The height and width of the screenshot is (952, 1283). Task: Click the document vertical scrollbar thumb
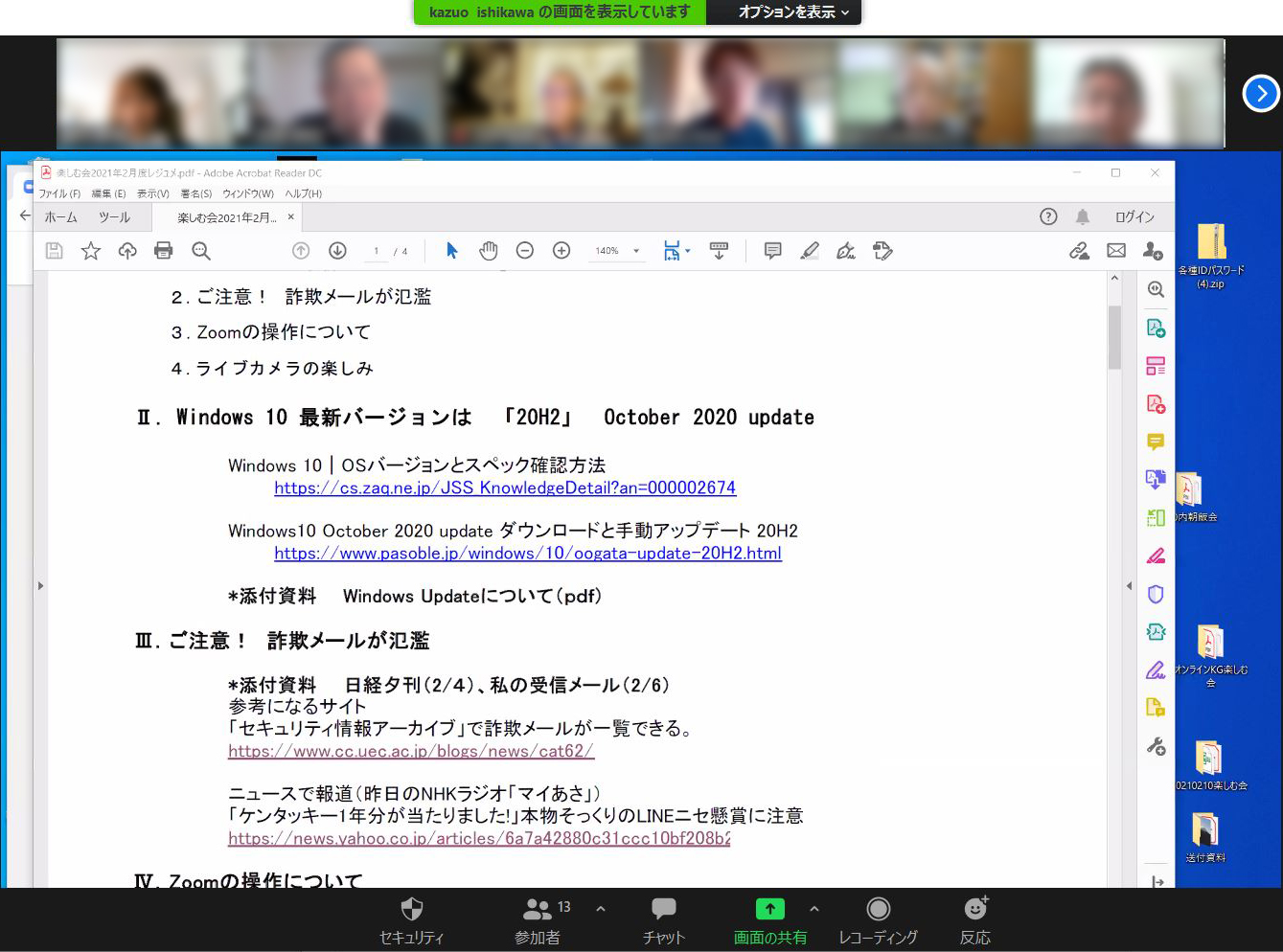(x=1114, y=337)
